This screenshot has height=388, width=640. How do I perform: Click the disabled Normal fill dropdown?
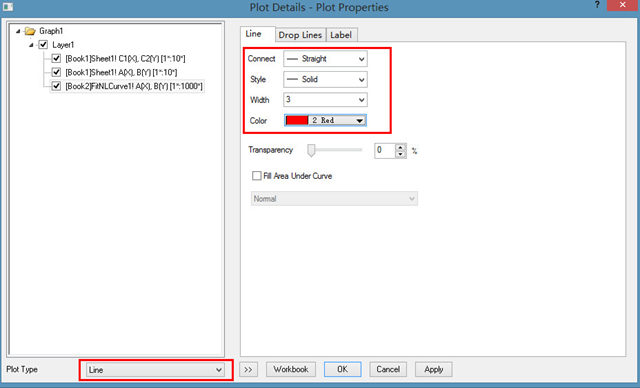tap(334, 199)
